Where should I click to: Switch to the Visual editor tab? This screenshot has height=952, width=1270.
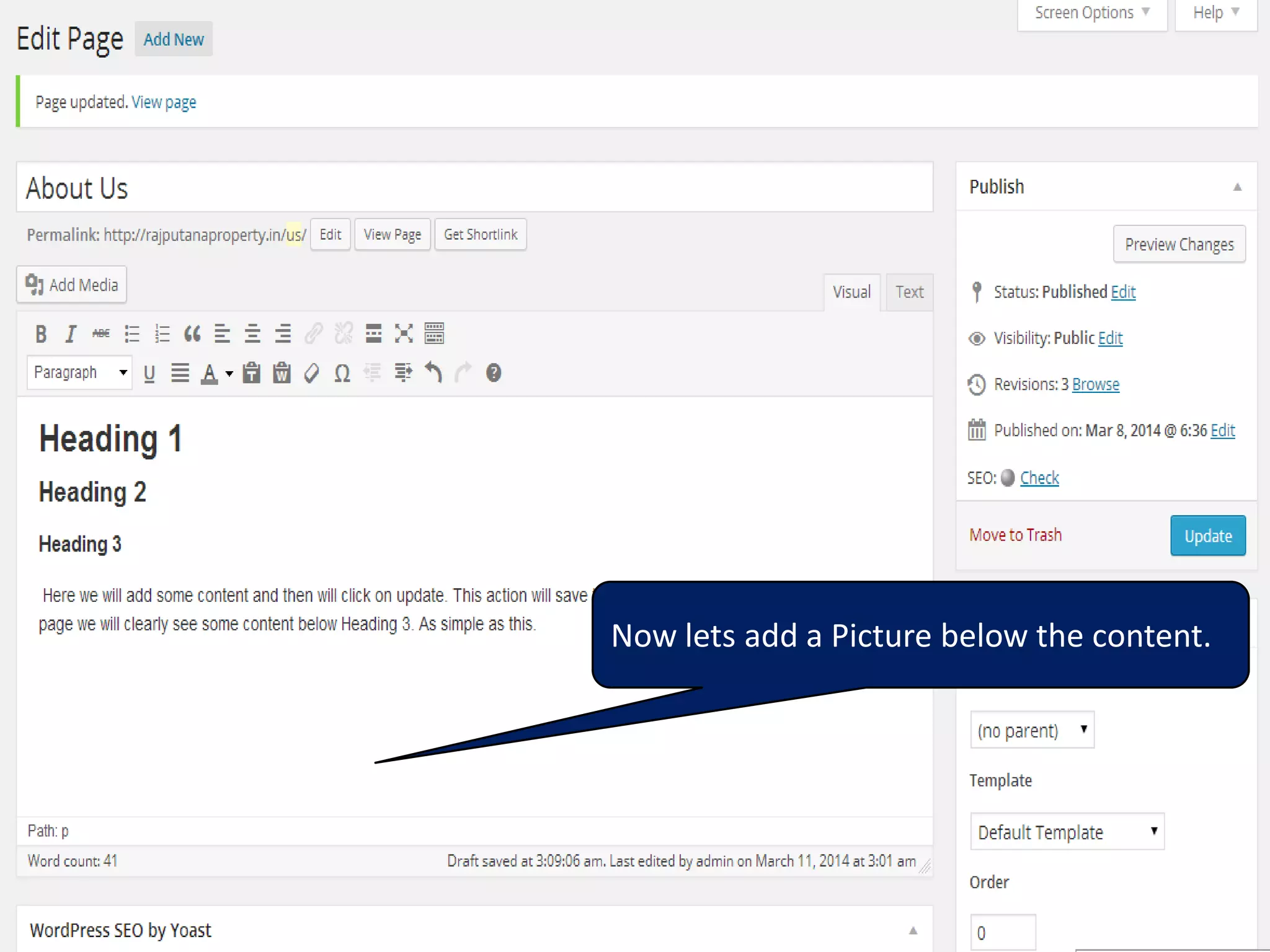point(851,292)
